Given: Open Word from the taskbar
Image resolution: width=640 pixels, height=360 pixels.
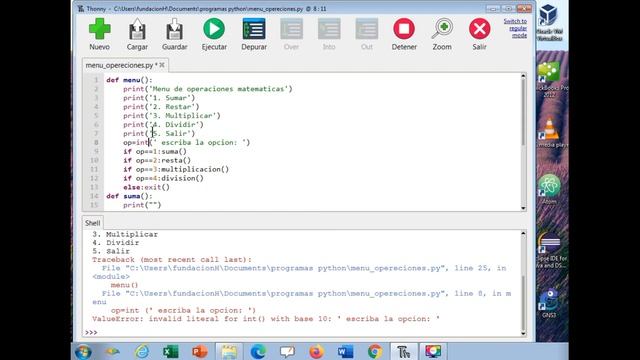Looking at the screenshot, I should point(345,351).
